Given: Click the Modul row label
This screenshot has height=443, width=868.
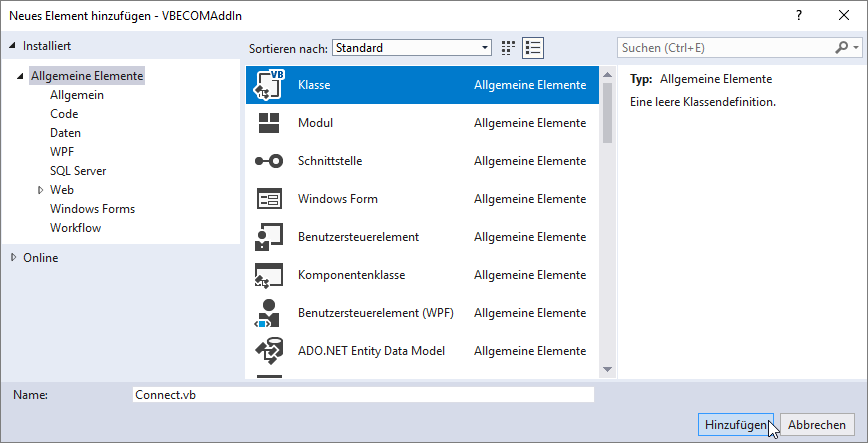Looking at the screenshot, I should (316, 123).
